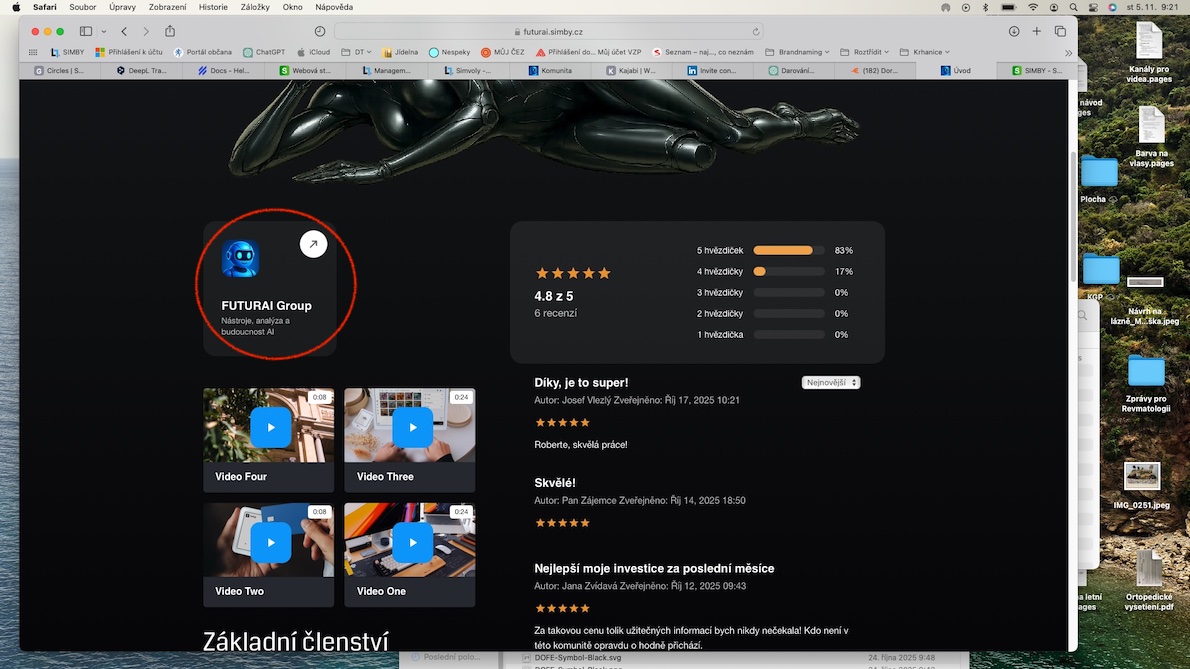Toggle the Safari sidebar
The image size is (1190, 669).
point(86,31)
